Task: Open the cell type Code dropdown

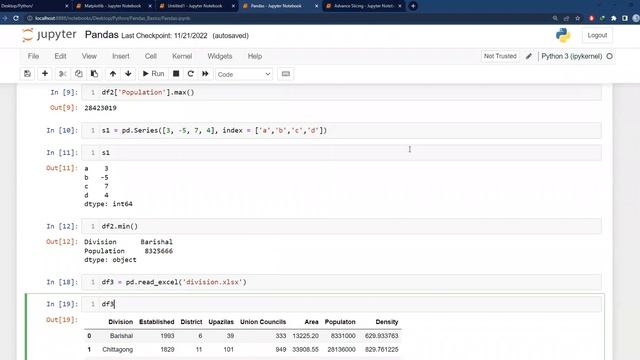Action: [244, 74]
